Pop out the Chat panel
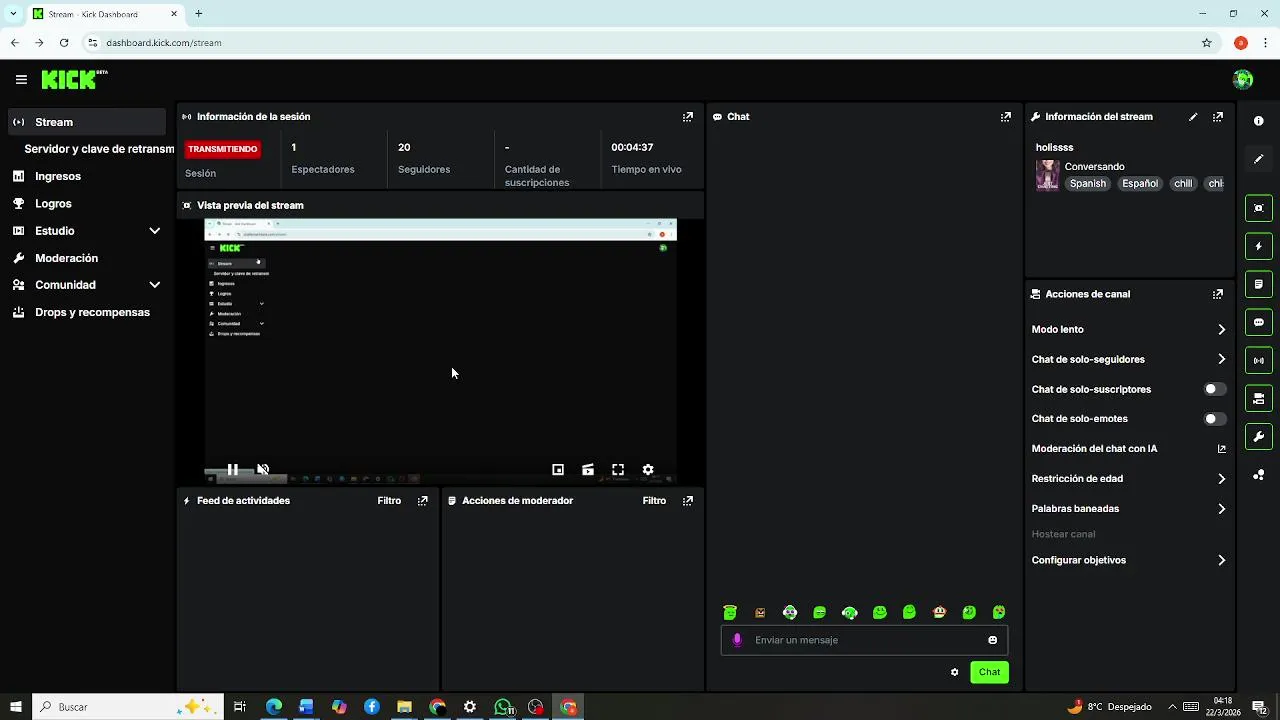Image resolution: width=1280 pixels, height=720 pixels. [x=1006, y=117]
